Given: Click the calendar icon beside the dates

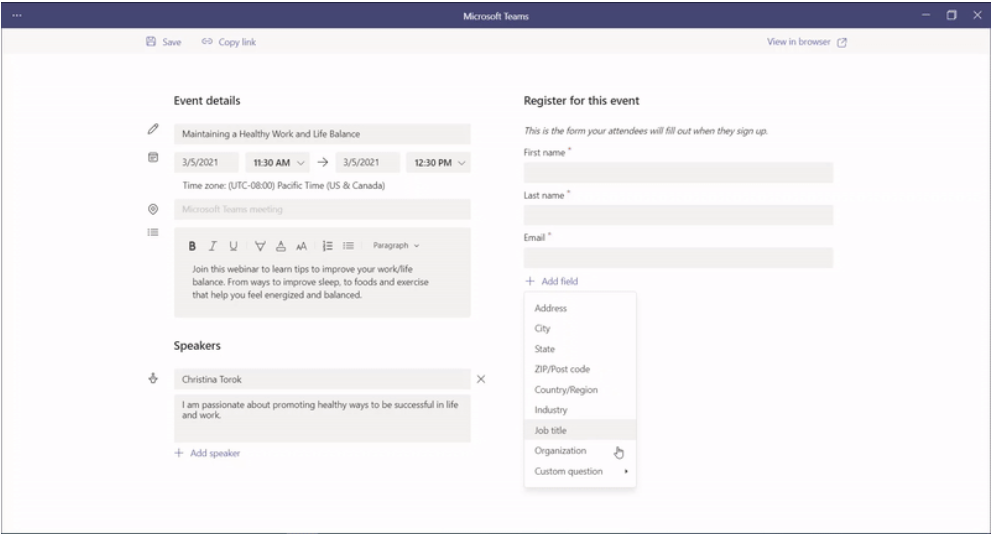Looking at the screenshot, I should point(153,157).
